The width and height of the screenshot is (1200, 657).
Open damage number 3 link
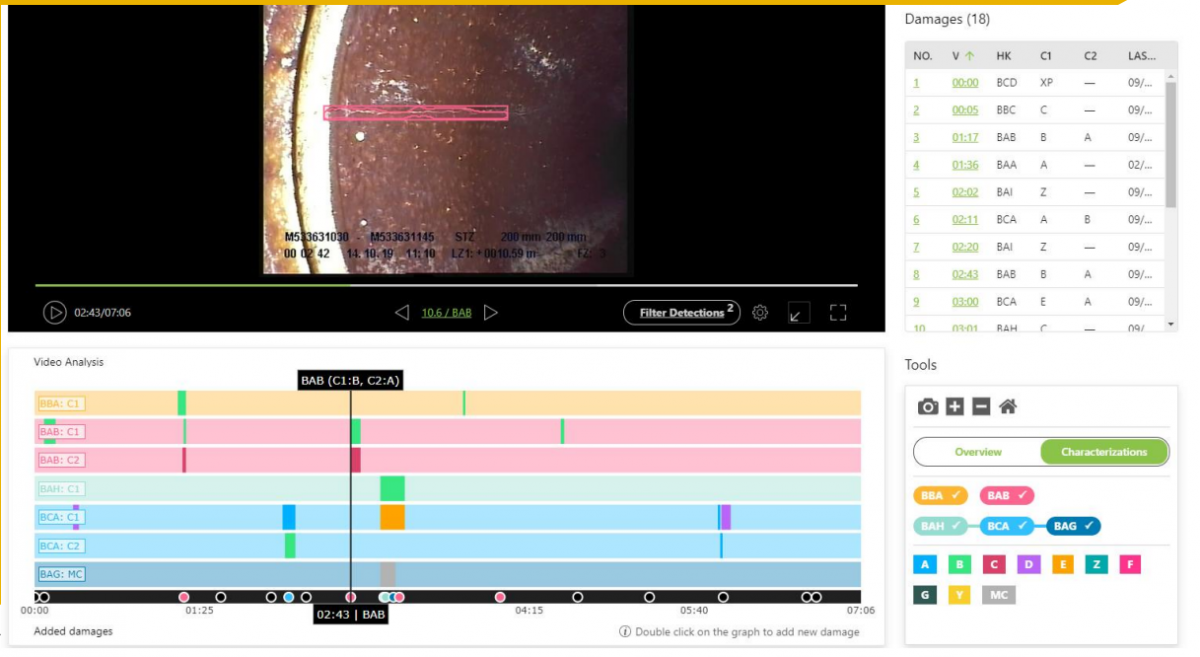[x=916, y=138]
